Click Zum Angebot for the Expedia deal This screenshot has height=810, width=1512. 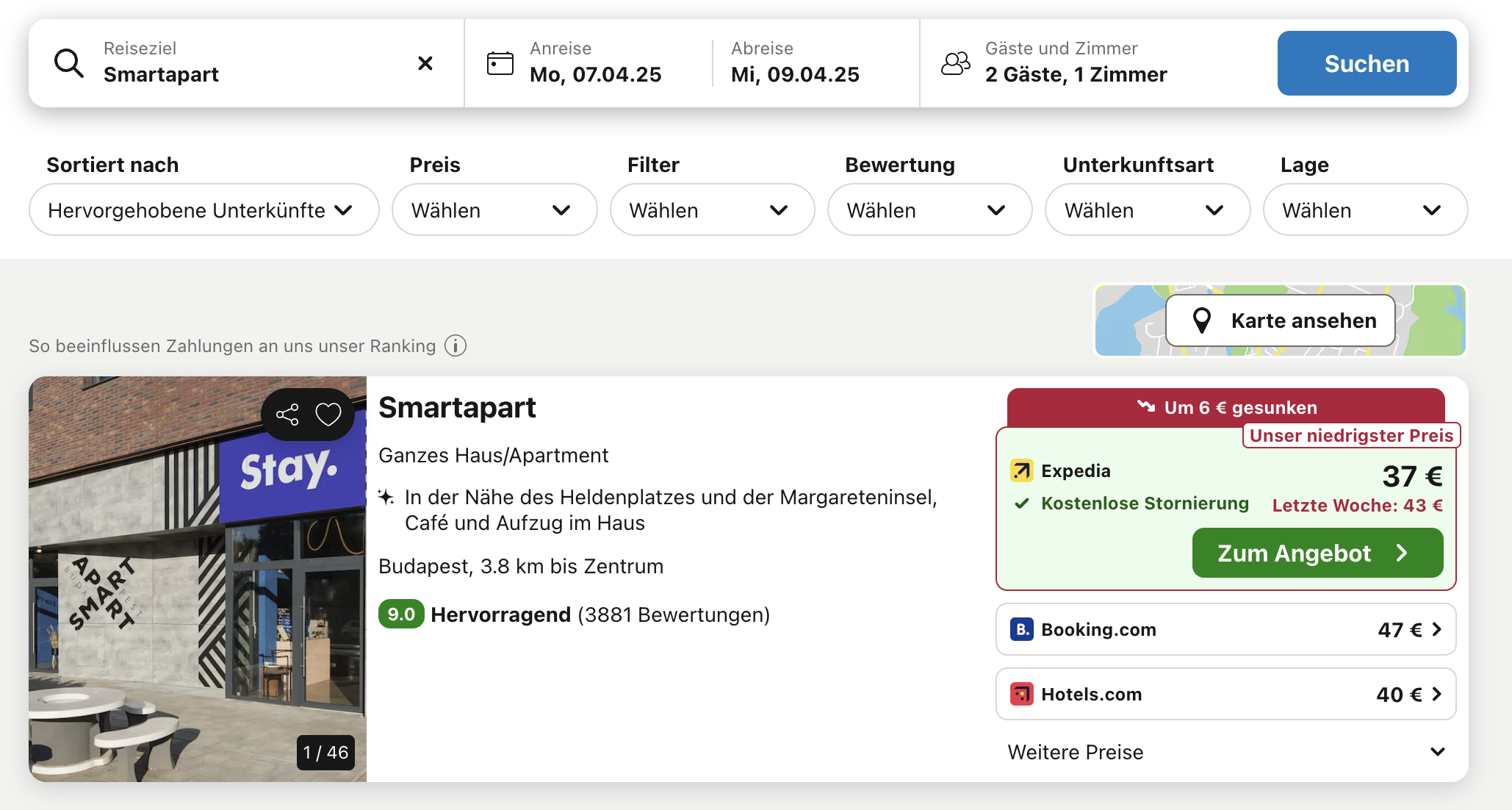coord(1317,553)
